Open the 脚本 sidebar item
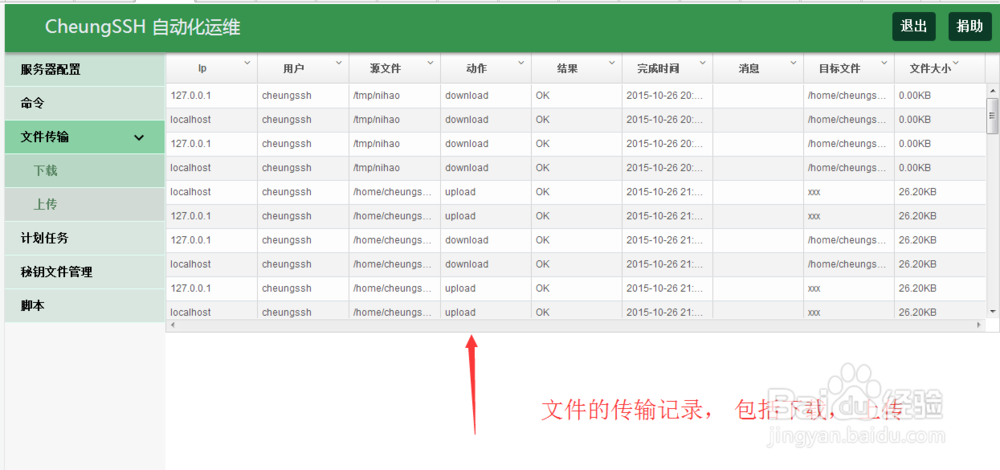This screenshot has height=470, width=1000. (85, 306)
